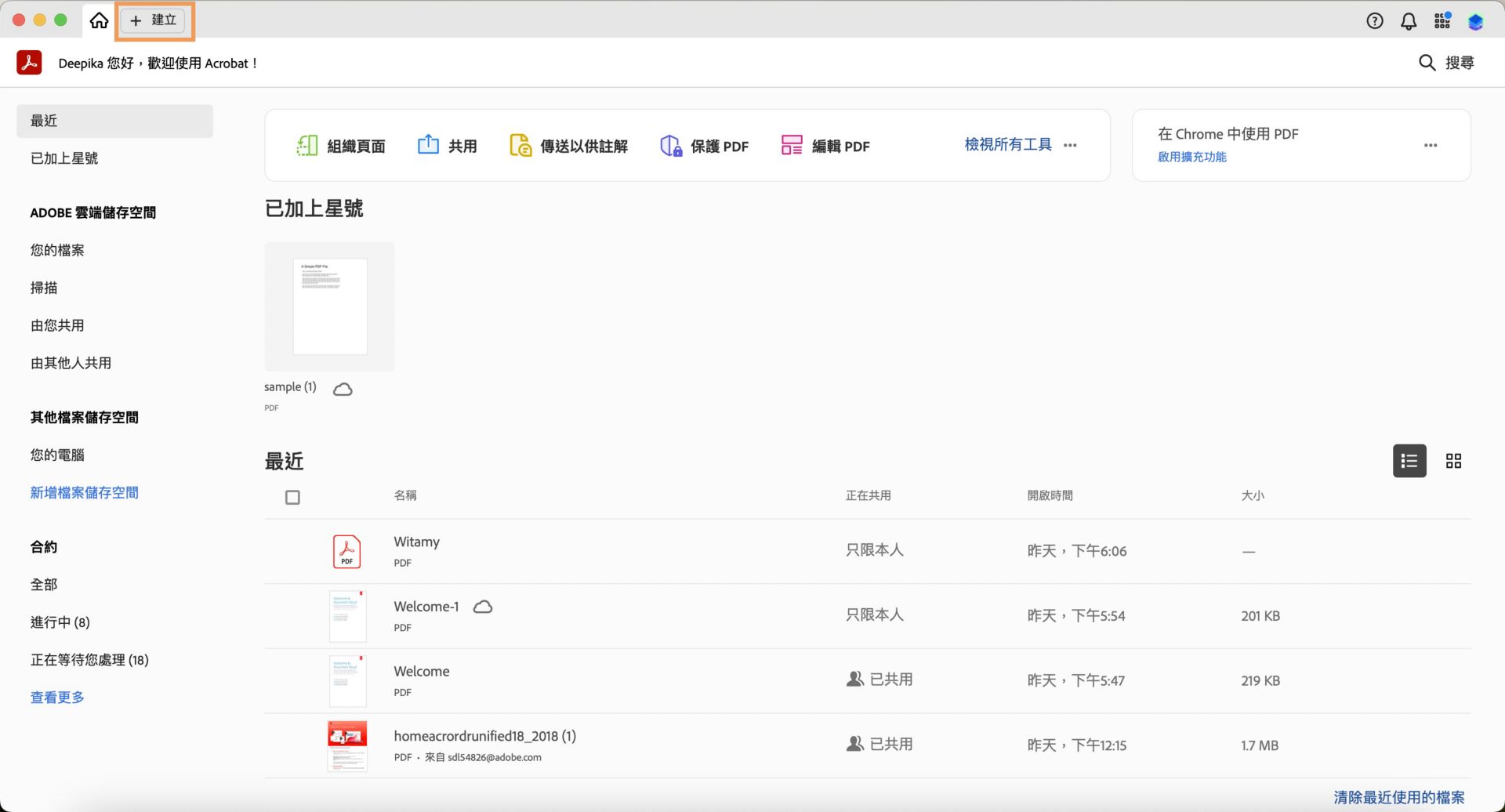The height and width of the screenshot is (812, 1505).
Task: Open the 編輯 PDF tool
Action: click(825, 145)
